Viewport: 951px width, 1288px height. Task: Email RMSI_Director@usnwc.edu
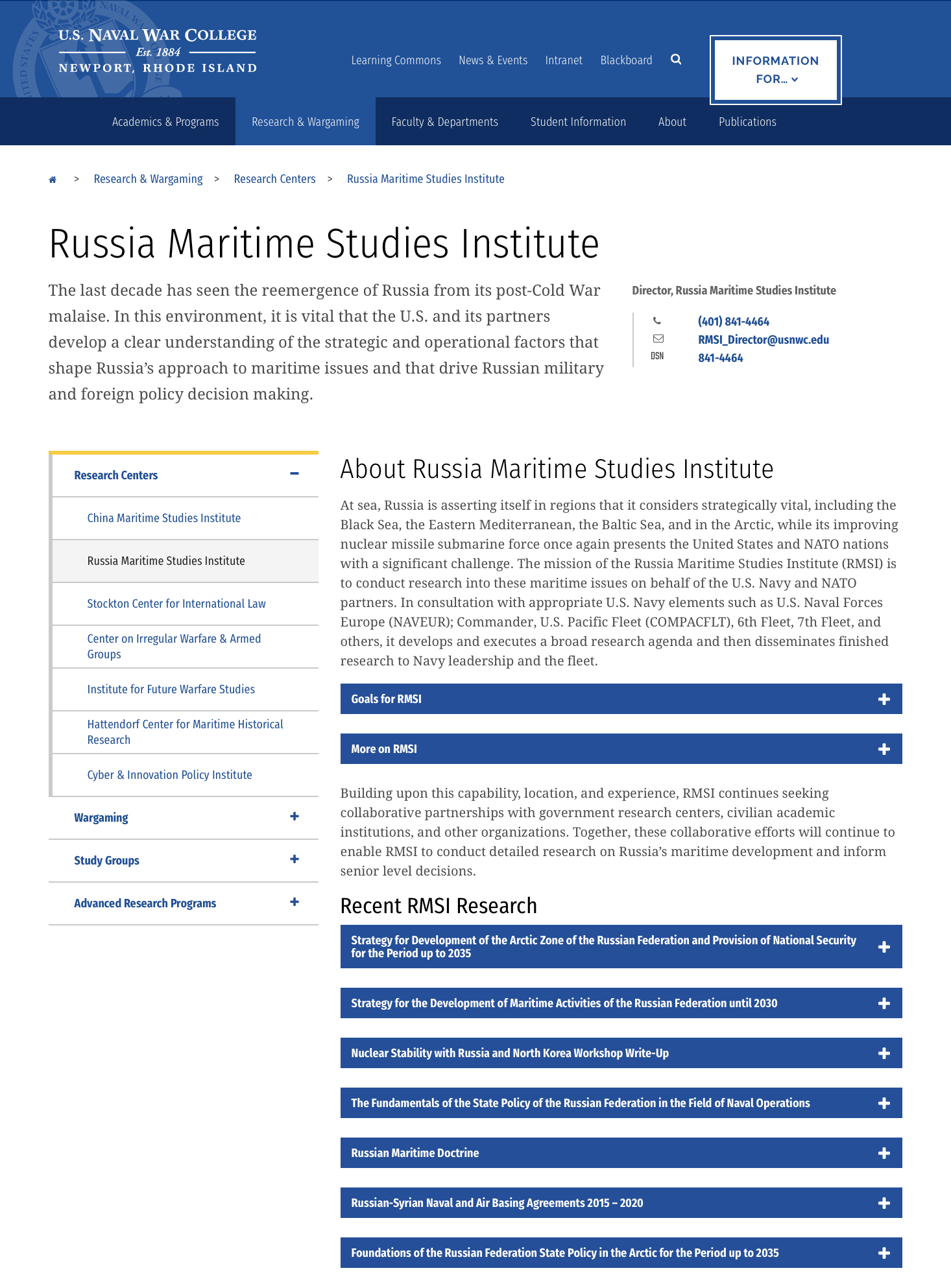pos(764,340)
